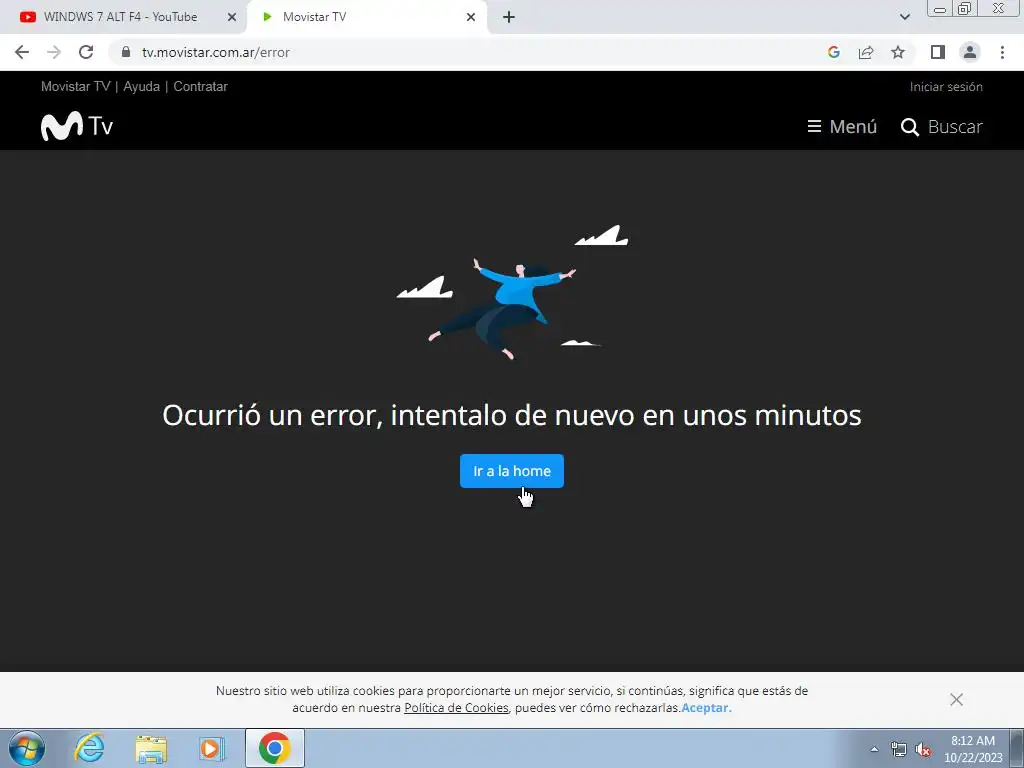Screen dimensions: 1024x768
Task: Bookmark this page with star icon
Action: [898, 52]
